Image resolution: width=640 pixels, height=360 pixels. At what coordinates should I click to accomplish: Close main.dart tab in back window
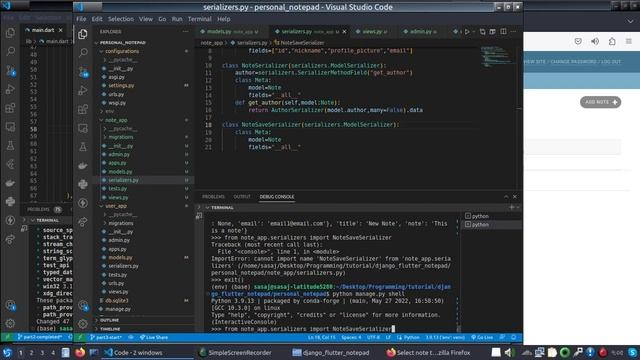60,30
